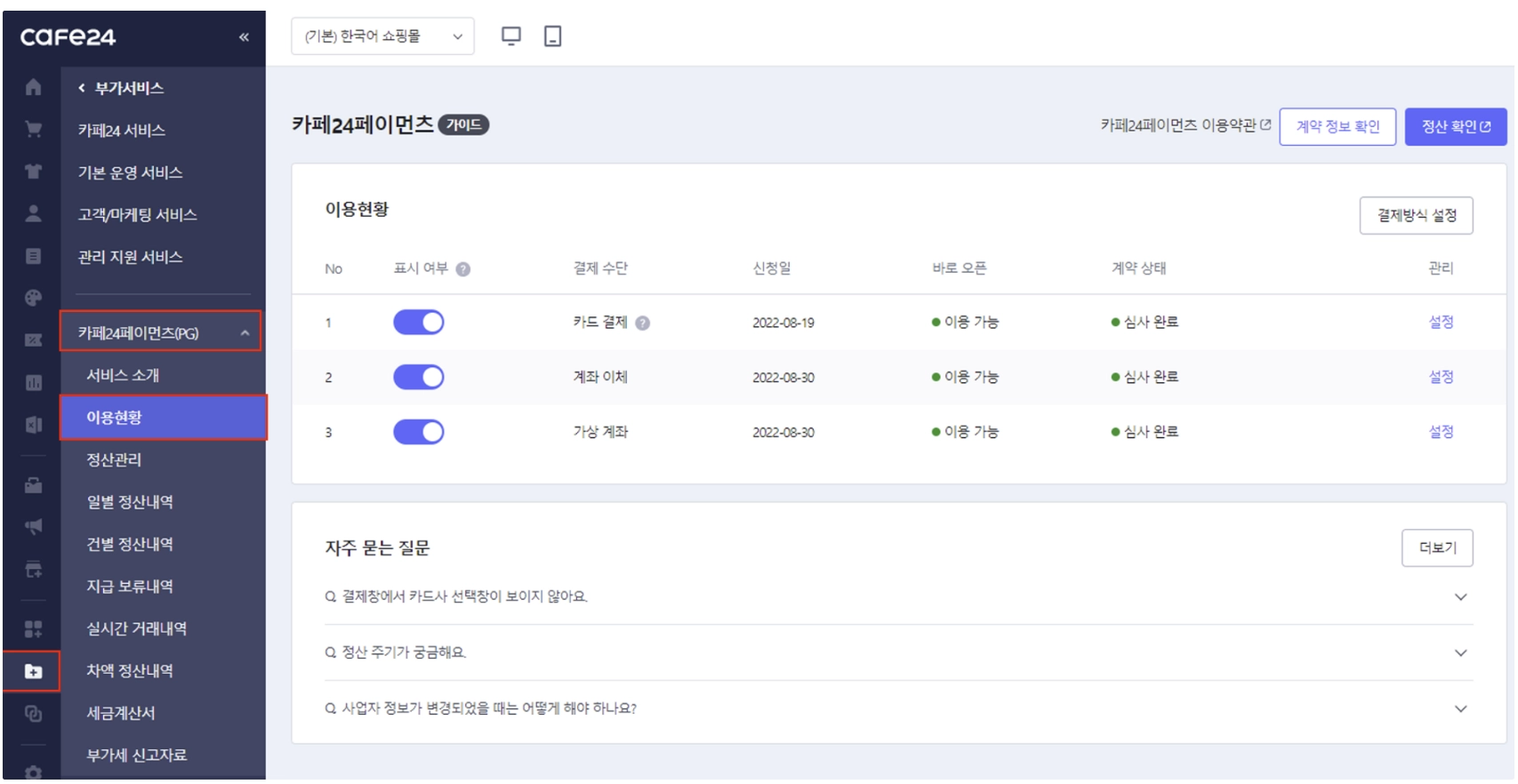Open the mobile device preview icon

pyautogui.click(x=552, y=36)
